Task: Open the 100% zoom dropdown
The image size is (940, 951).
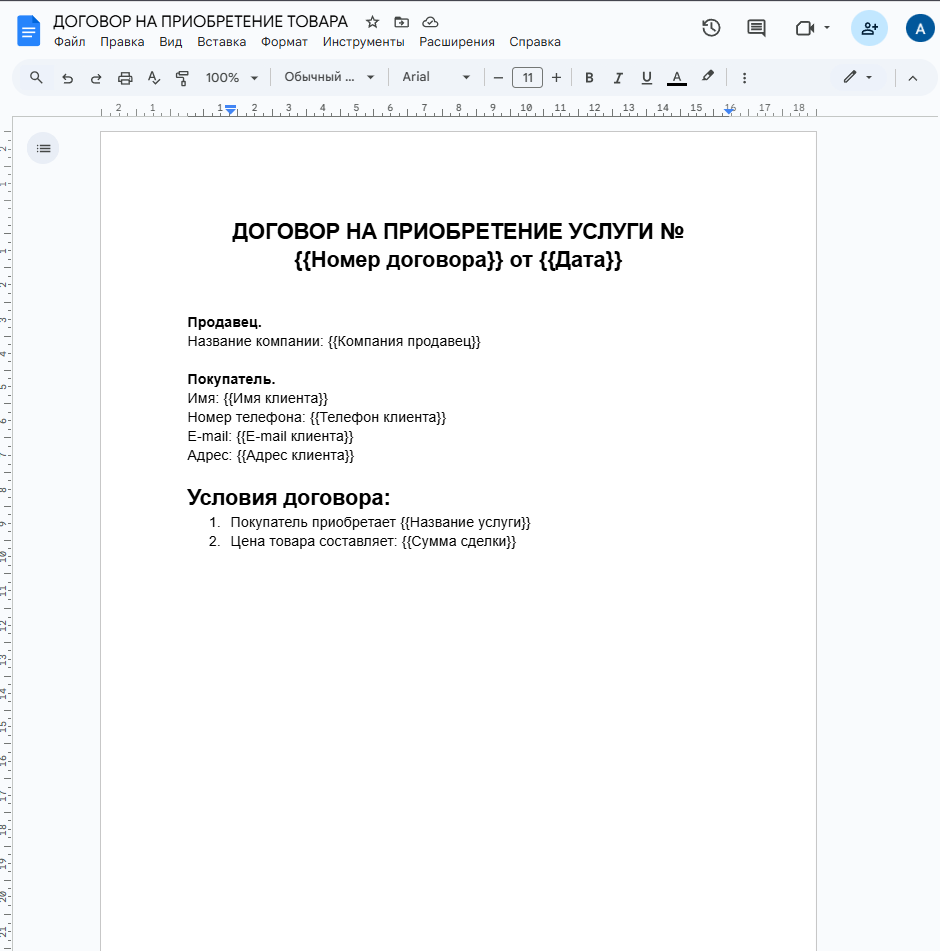Action: 231,77
